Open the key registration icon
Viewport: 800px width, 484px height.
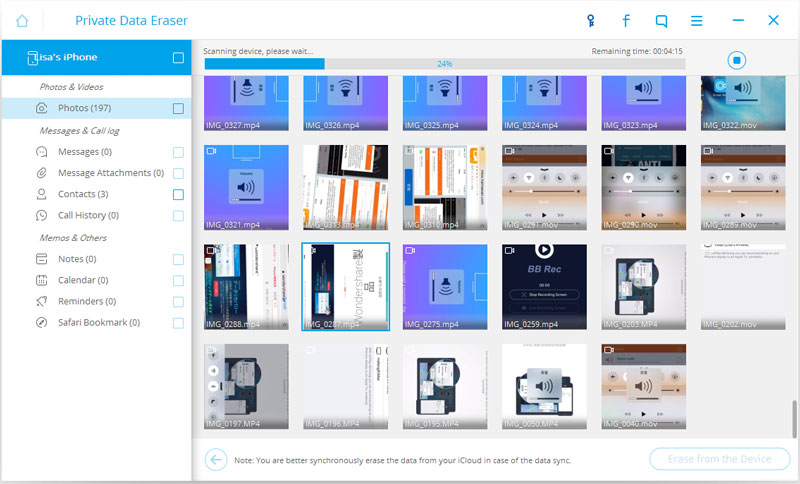[x=590, y=21]
